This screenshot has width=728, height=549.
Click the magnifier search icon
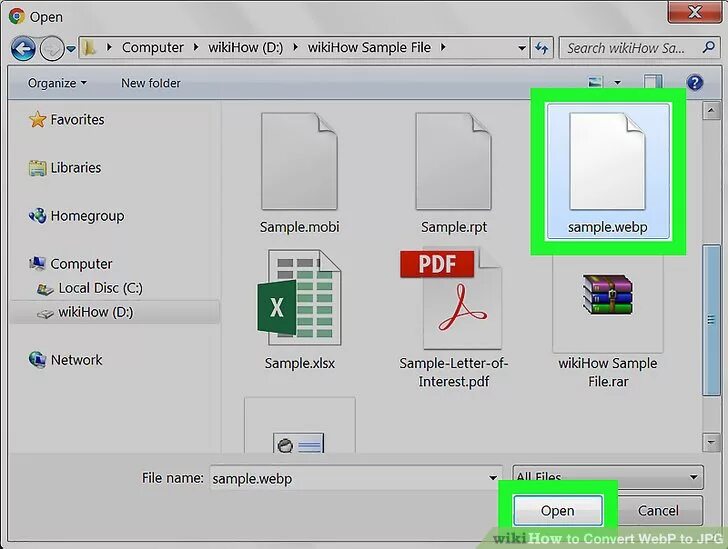[709, 47]
